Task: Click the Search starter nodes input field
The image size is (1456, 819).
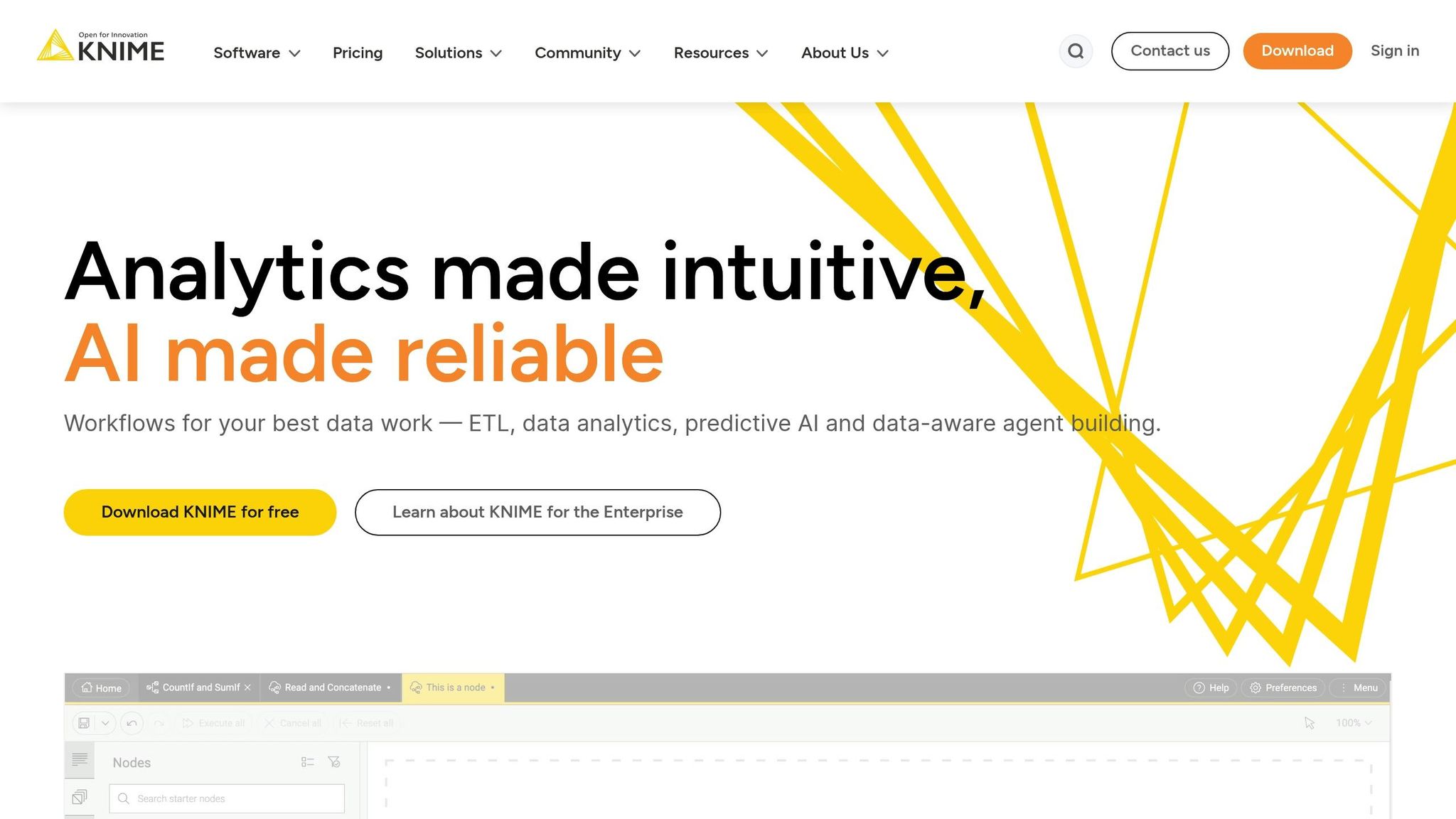Action: click(x=226, y=798)
